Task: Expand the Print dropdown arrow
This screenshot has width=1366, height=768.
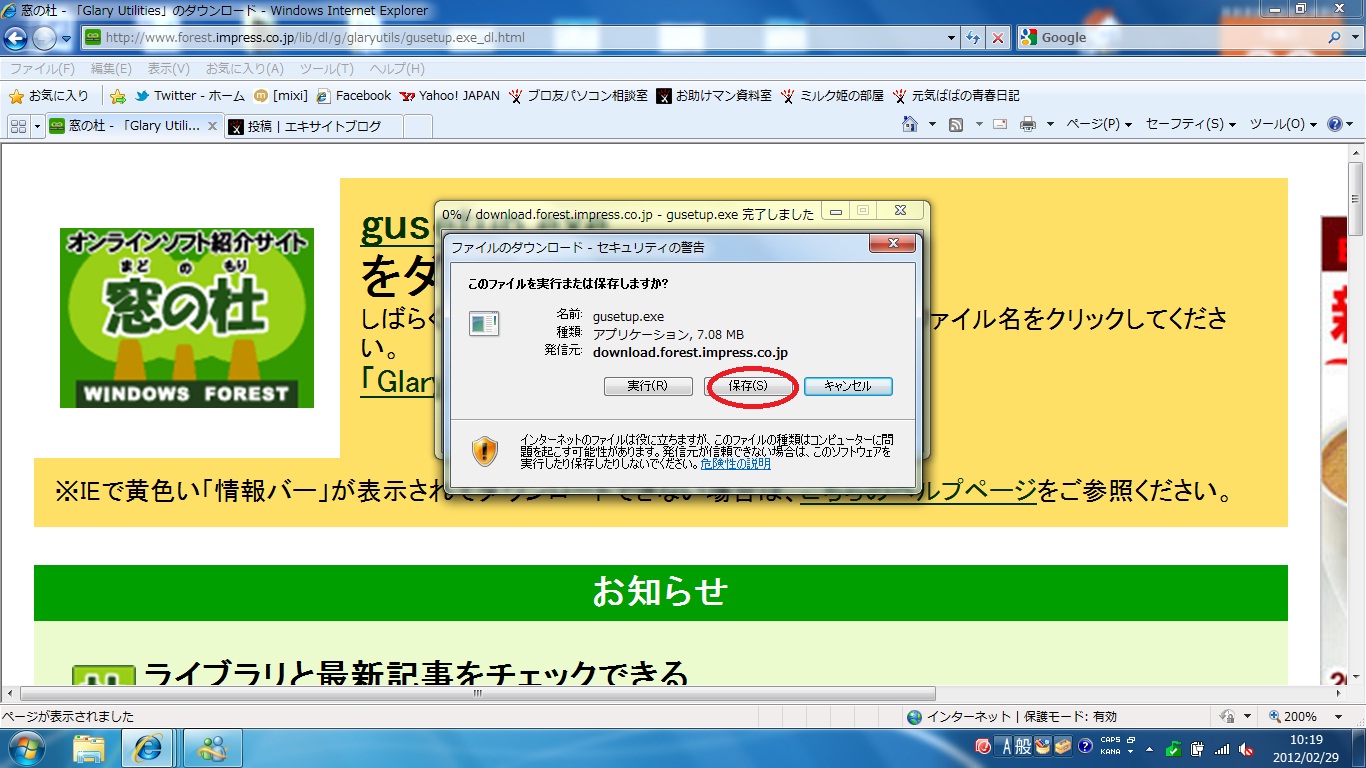Action: (1050, 125)
